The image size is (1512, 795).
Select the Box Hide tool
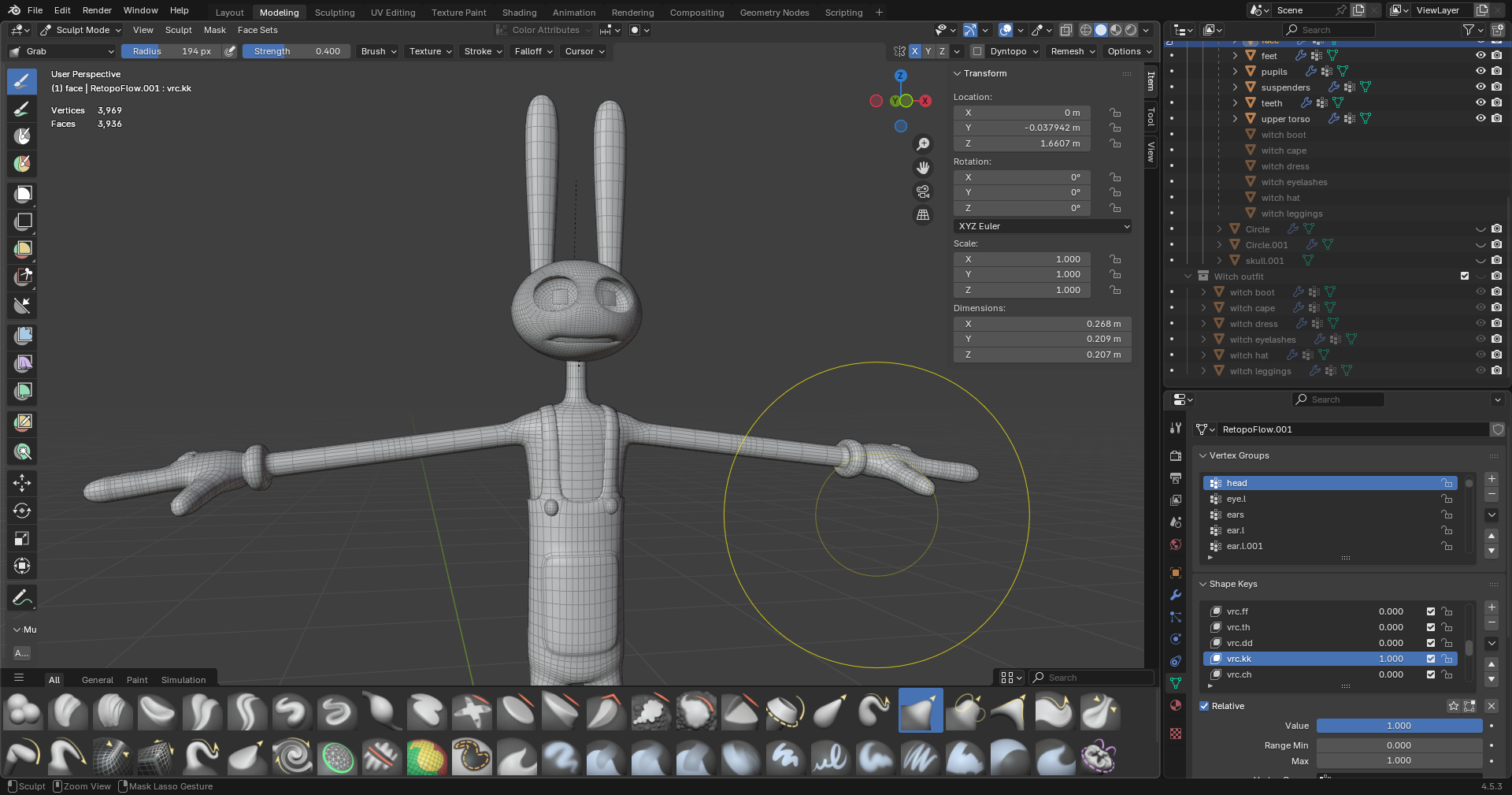[22, 221]
